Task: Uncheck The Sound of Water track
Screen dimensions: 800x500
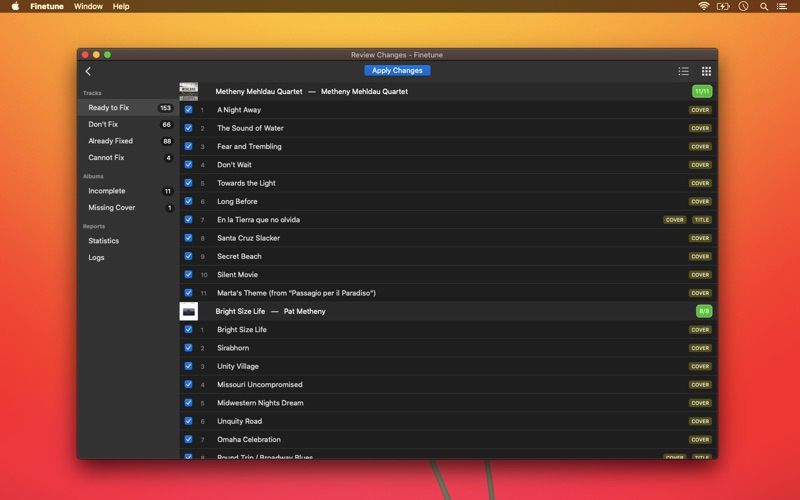Action: click(x=188, y=128)
